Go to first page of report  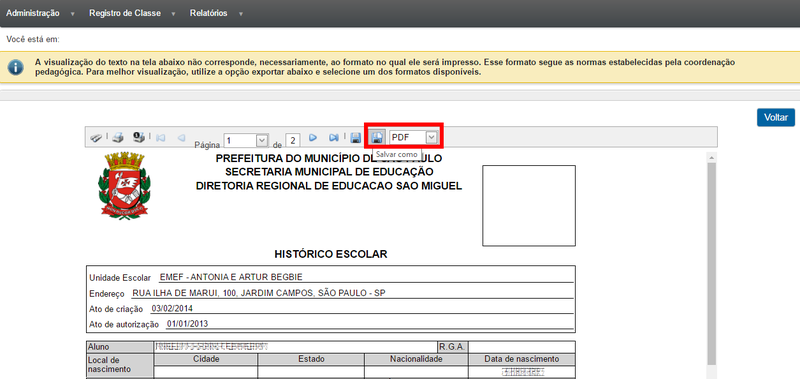pyautogui.click(x=161, y=138)
